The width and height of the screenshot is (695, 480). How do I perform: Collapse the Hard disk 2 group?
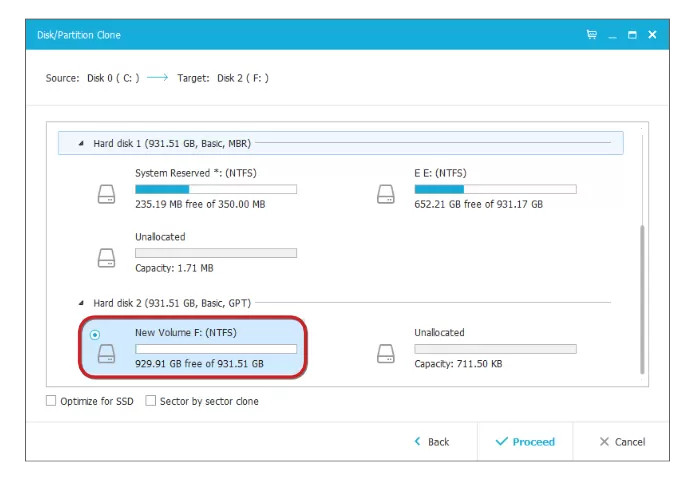(81, 303)
